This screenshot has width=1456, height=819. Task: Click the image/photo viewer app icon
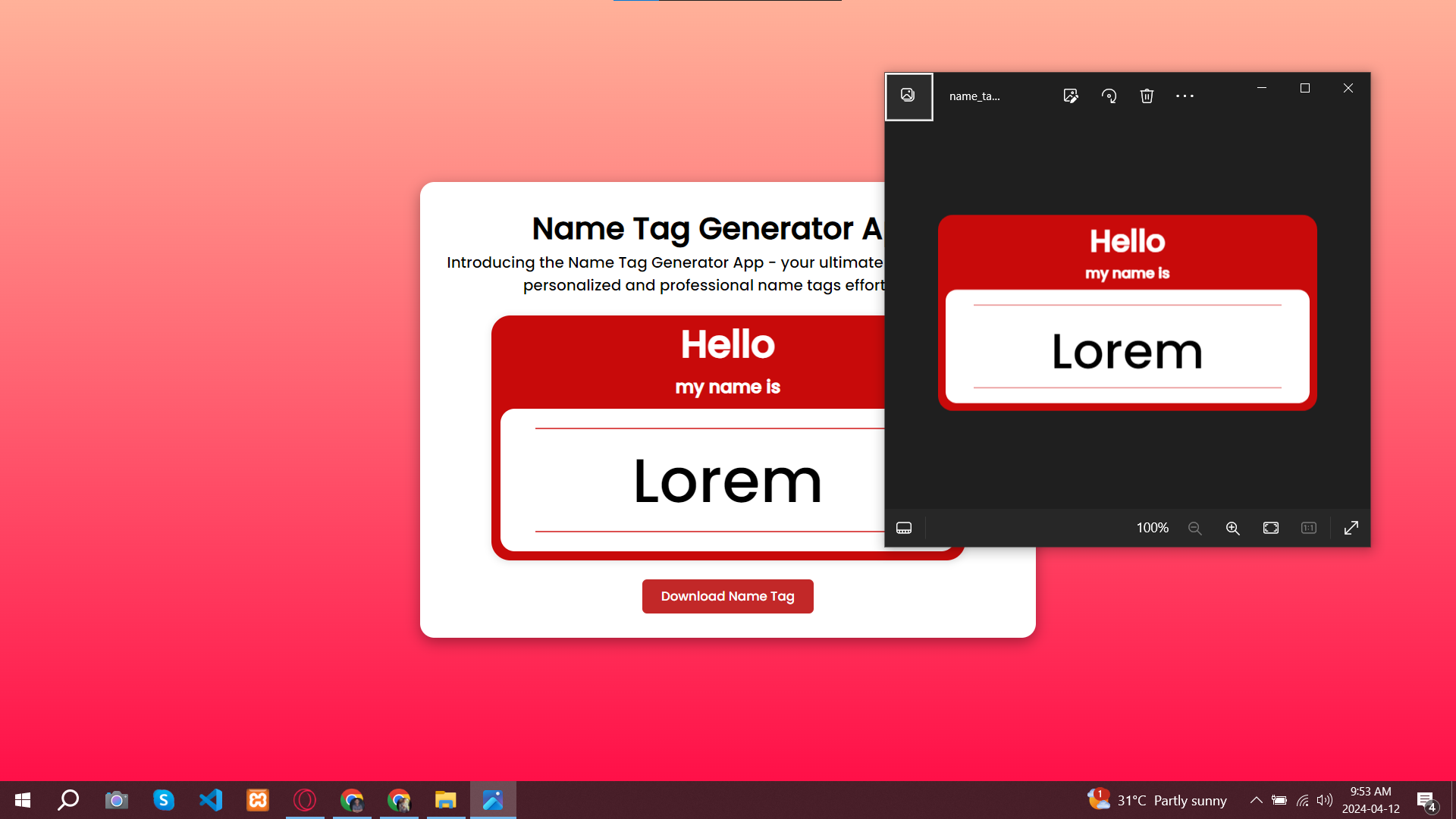[x=494, y=800]
